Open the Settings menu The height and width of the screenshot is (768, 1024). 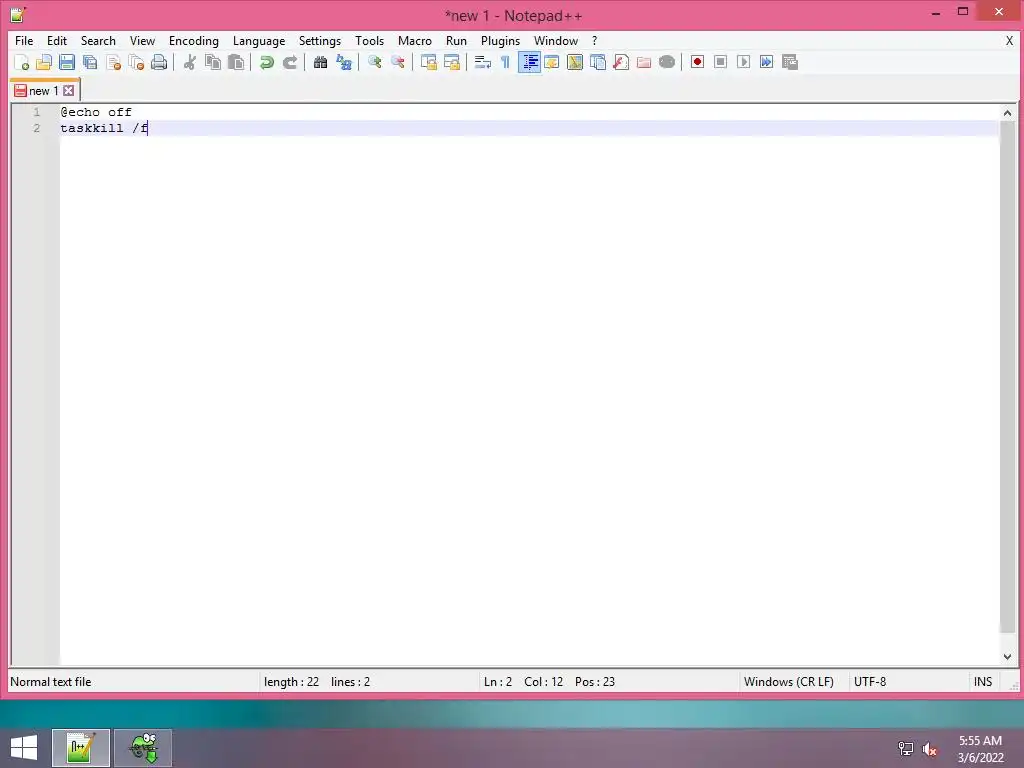[x=320, y=40]
